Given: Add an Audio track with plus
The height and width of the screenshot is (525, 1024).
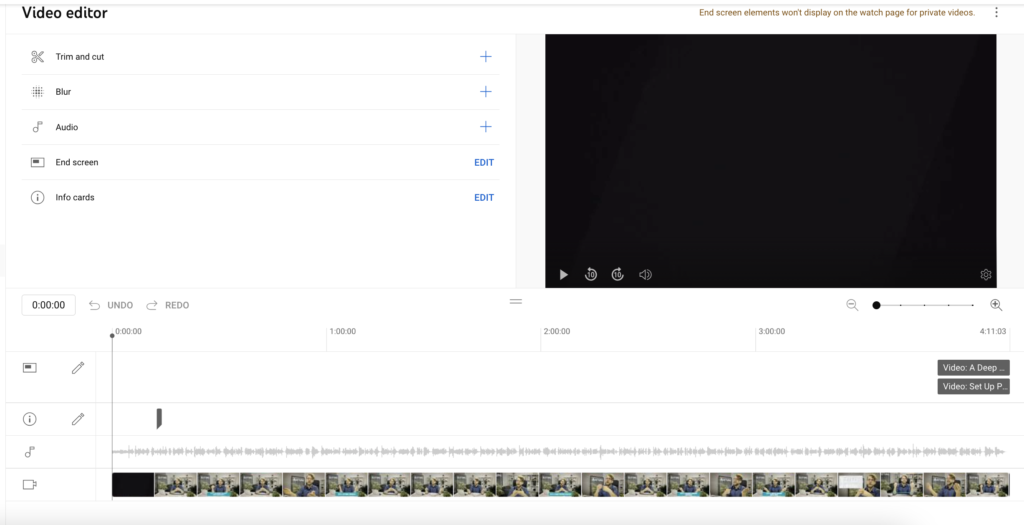Looking at the screenshot, I should click(485, 127).
